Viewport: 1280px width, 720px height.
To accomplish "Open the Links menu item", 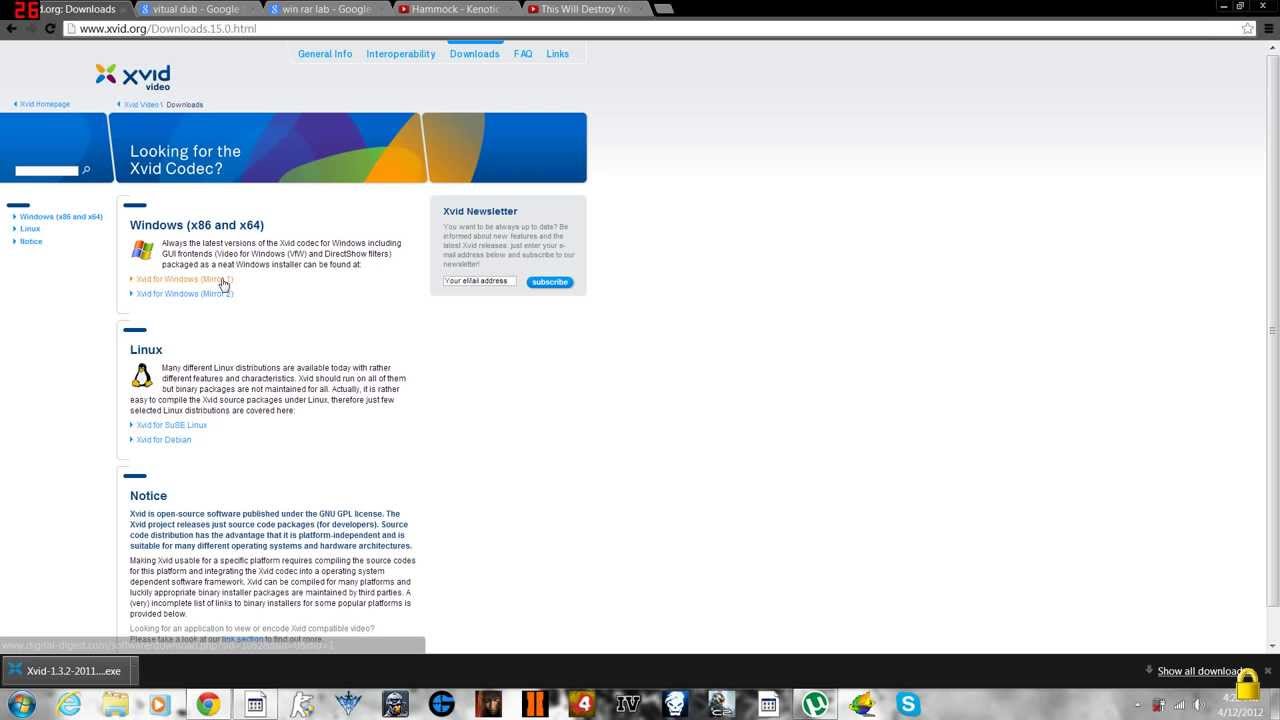I will tap(557, 54).
